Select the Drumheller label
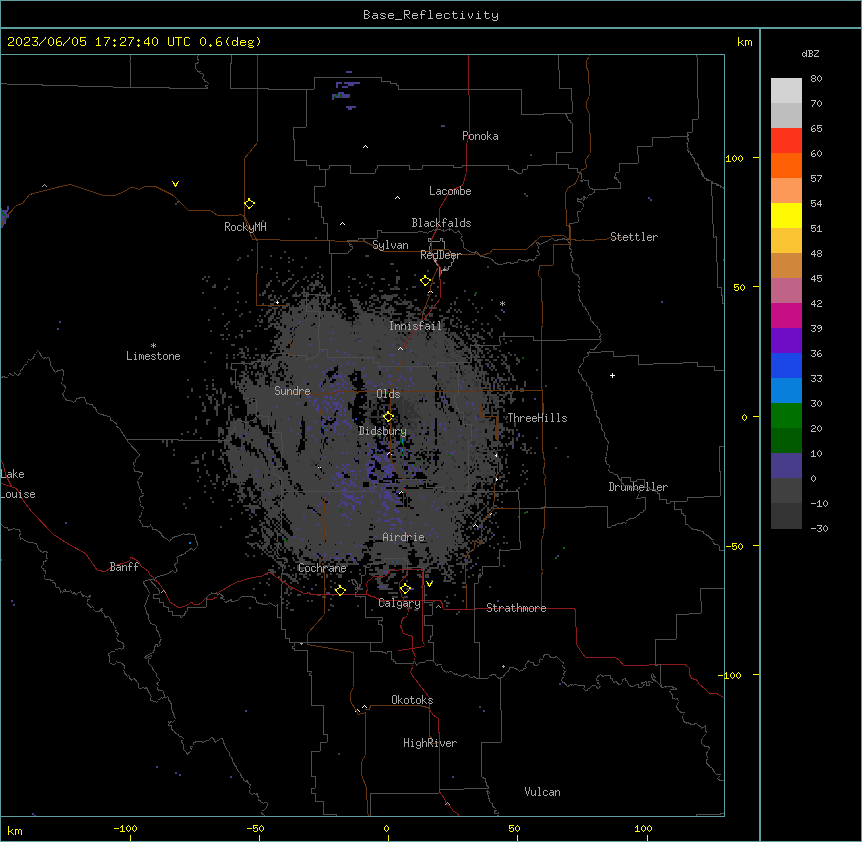 click(638, 487)
